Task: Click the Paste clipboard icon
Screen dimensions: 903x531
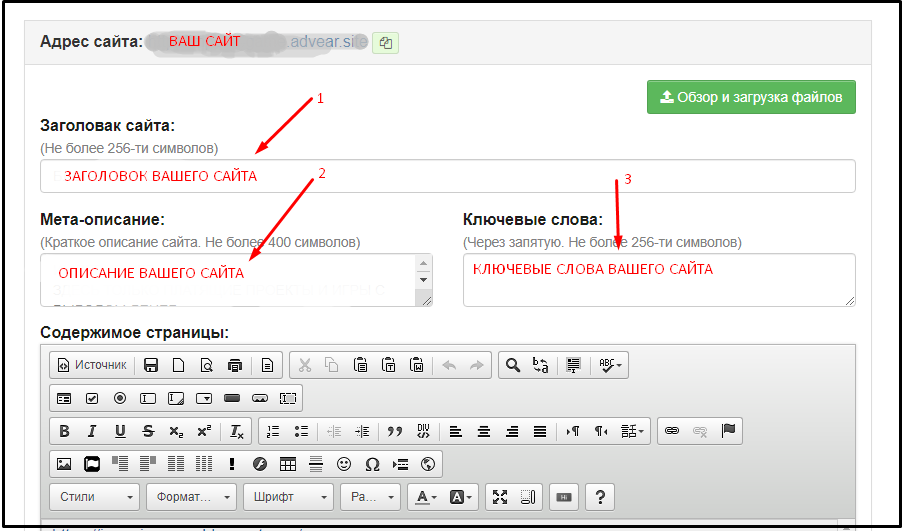Action: click(x=361, y=365)
